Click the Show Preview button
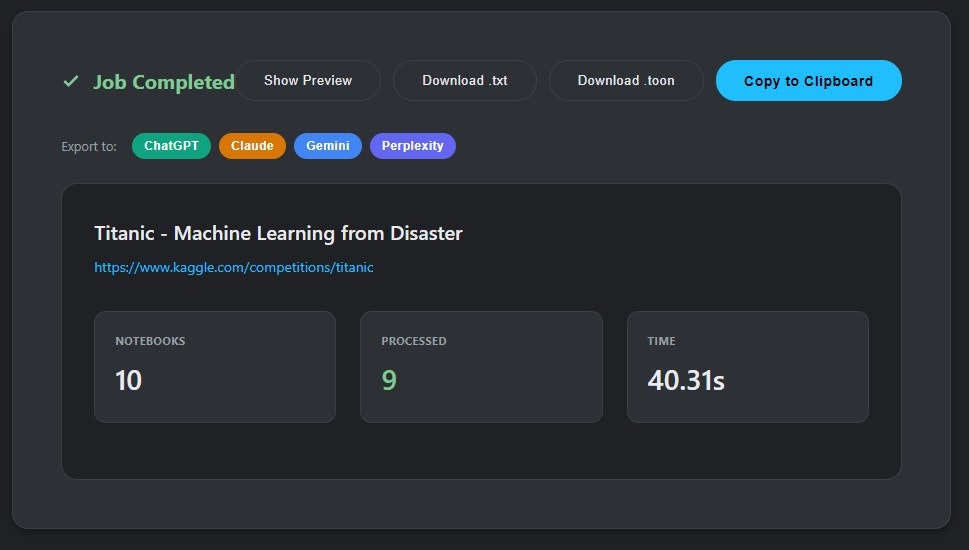 308,80
